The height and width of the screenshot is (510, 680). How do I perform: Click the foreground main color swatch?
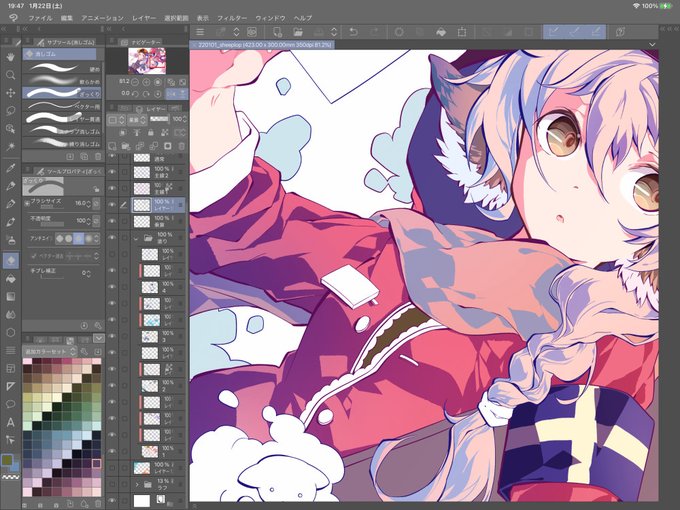7,460
